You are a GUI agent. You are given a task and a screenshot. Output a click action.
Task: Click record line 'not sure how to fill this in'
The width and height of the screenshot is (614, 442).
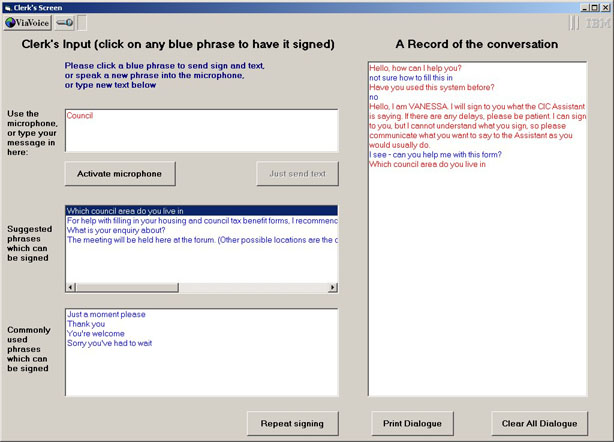pyautogui.click(x=411, y=78)
